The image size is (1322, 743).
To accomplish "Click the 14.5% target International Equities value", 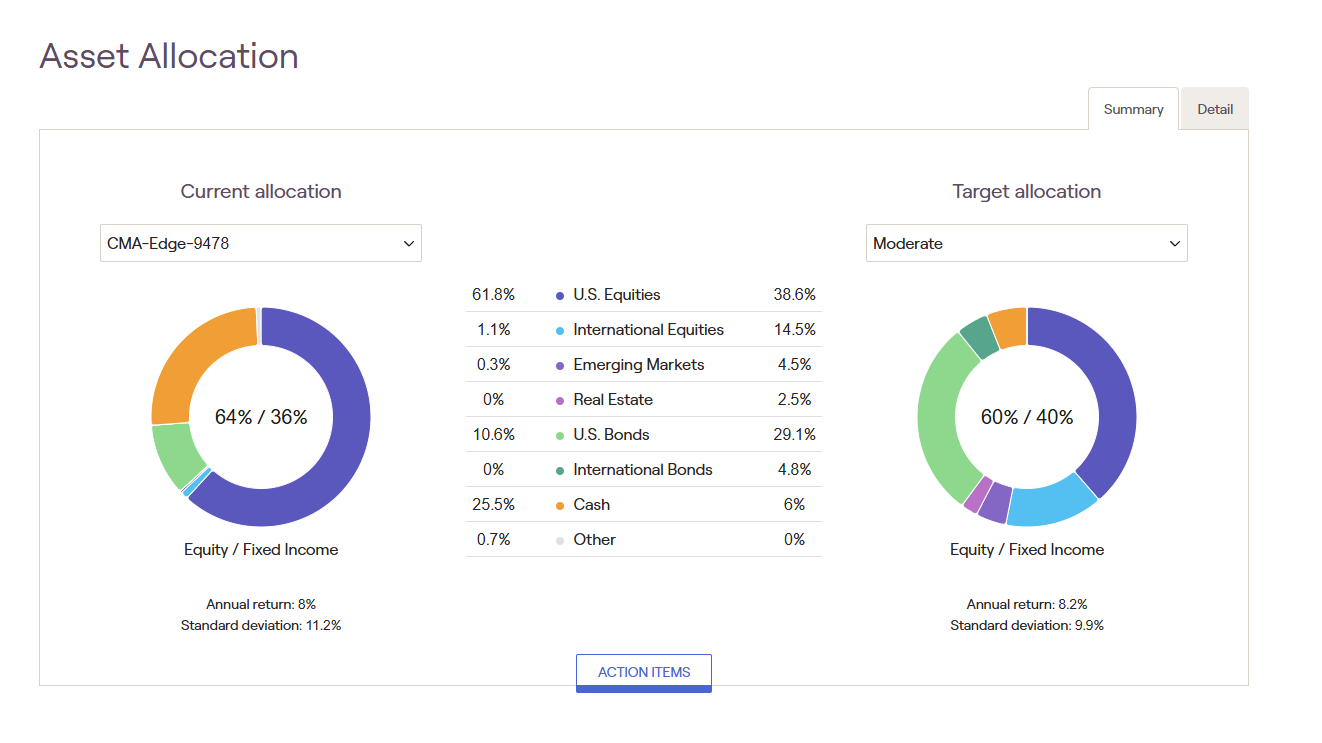I will coord(795,330).
